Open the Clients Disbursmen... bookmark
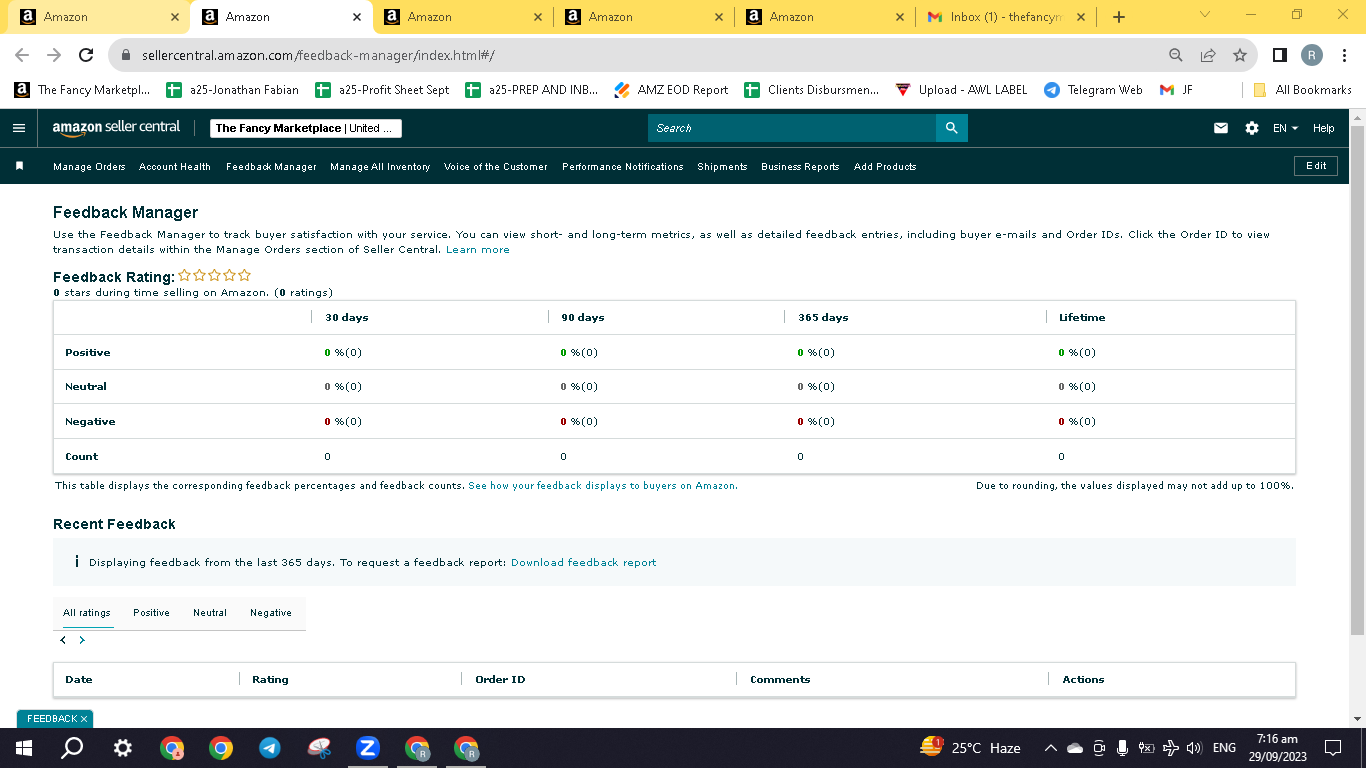The image size is (1366, 768). 812,90
